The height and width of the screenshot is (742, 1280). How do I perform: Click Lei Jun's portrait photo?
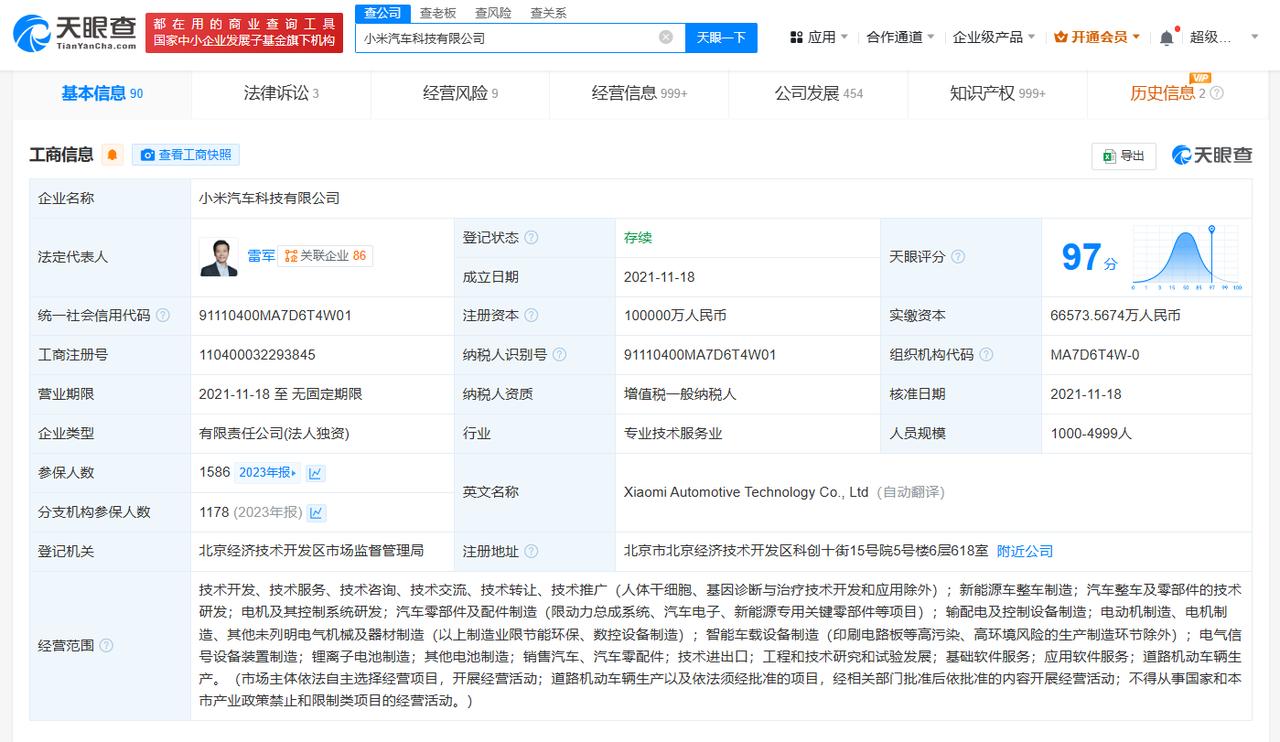pyautogui.click(x=218, y=257)
